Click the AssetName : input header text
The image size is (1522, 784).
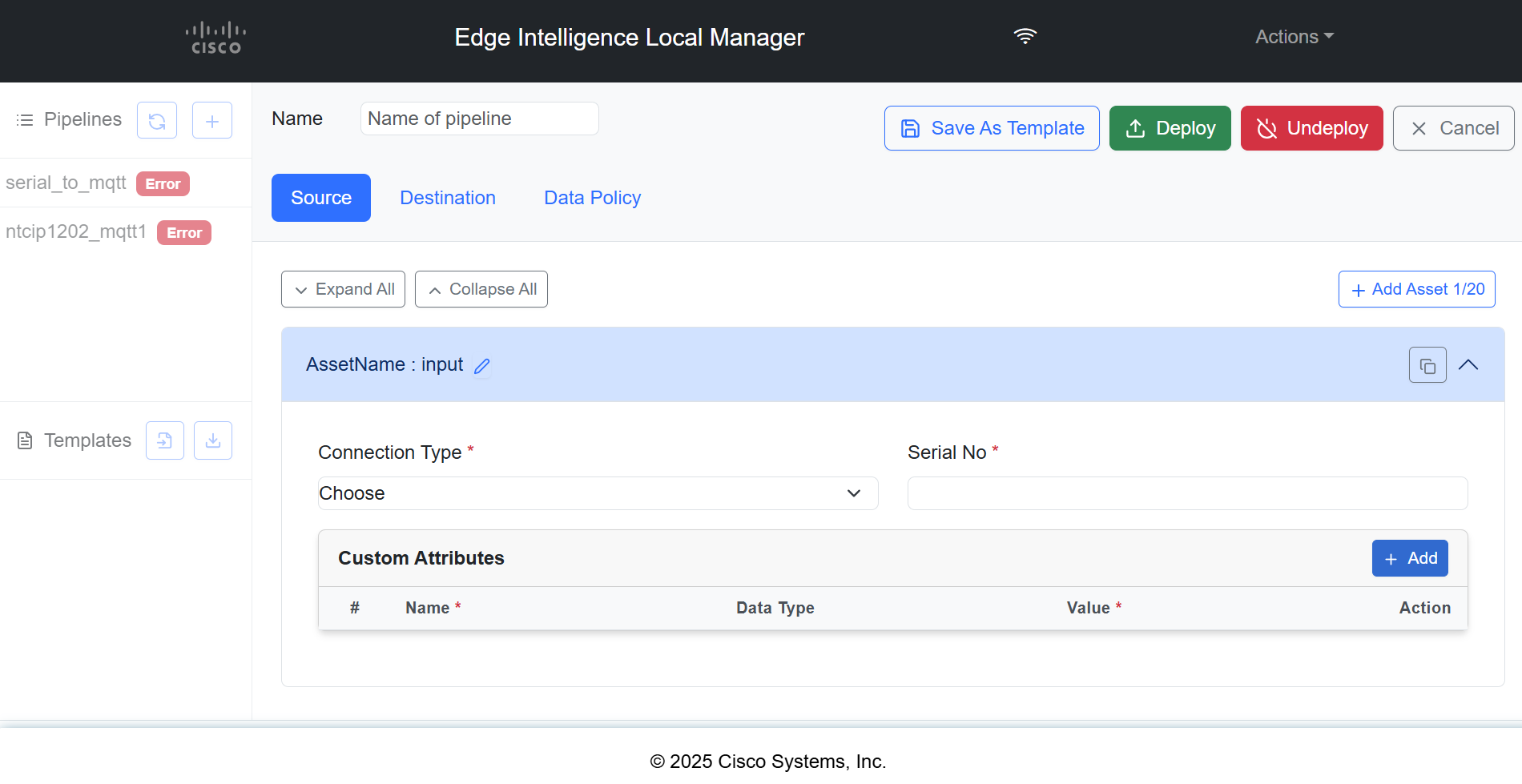point(385,364)
